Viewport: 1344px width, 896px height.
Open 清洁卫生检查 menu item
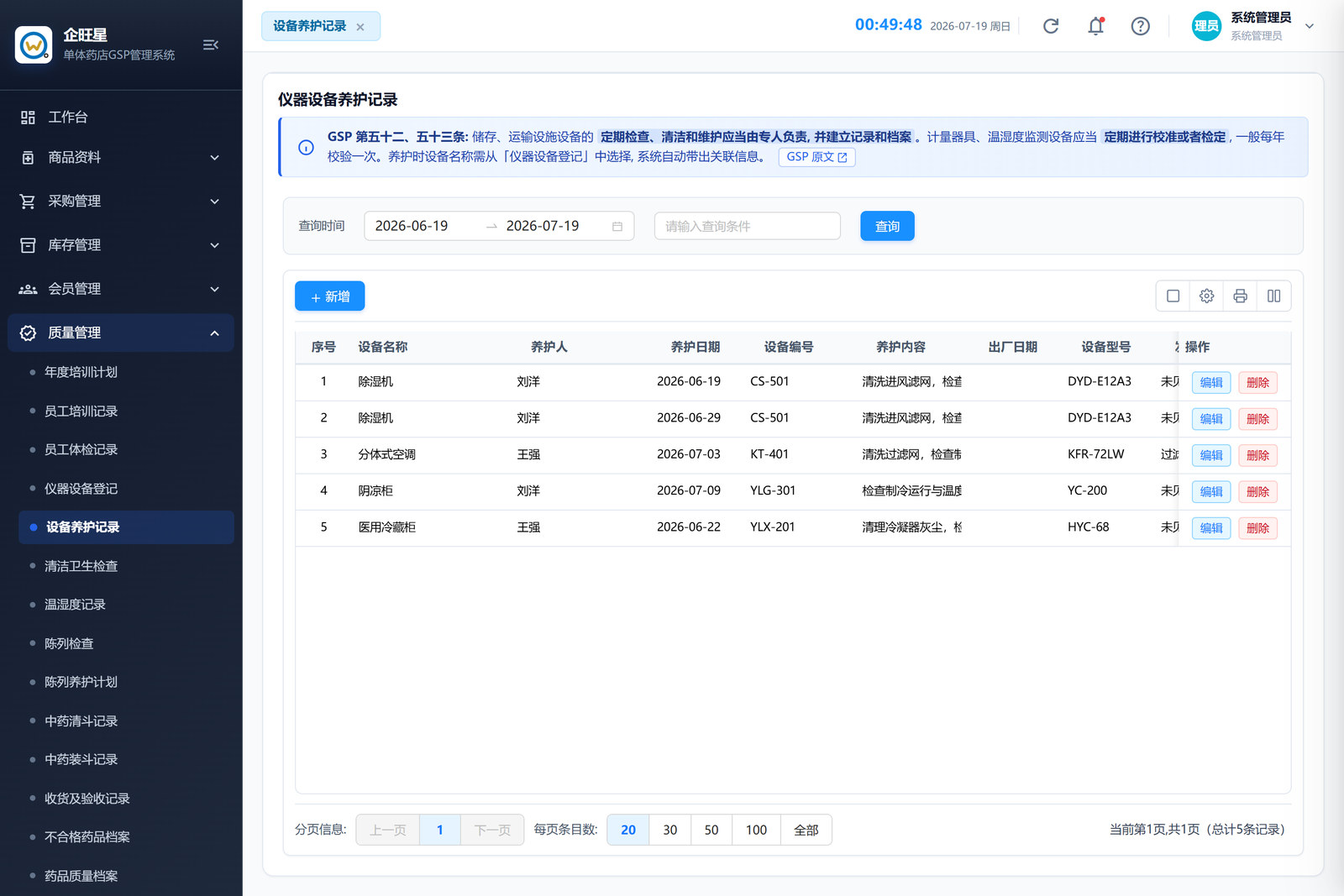click(126, 566)
